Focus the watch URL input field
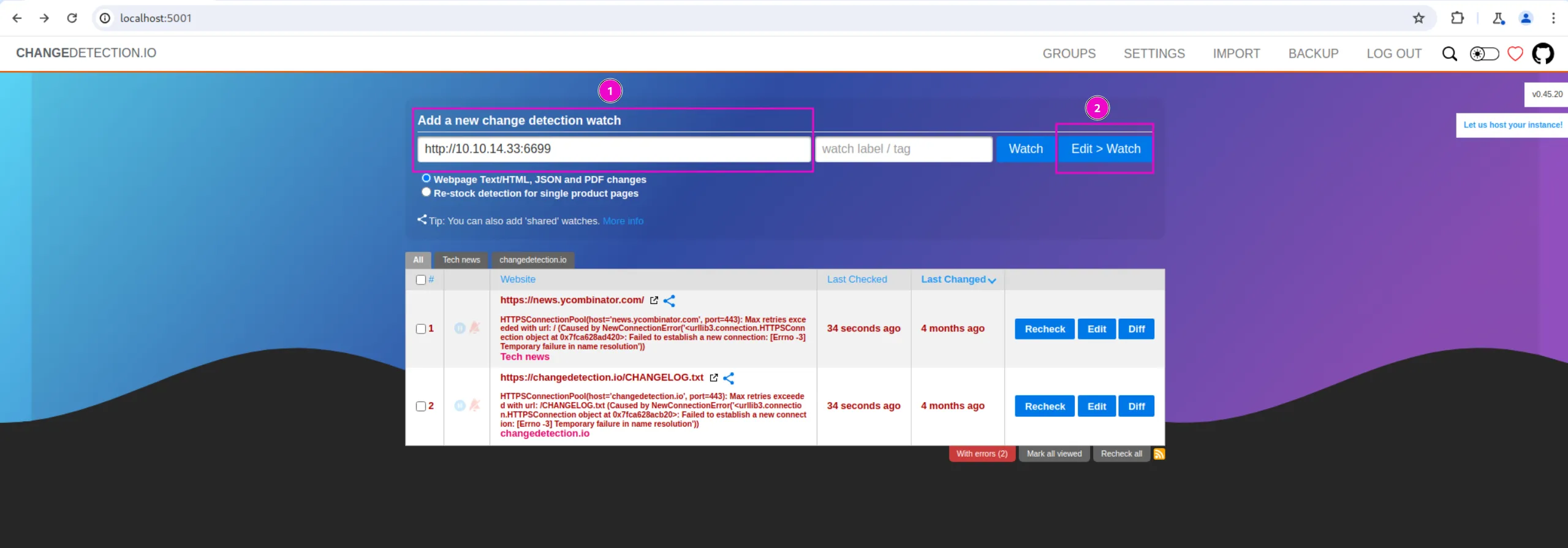This screenshot has width=1568, height=548. 614,149
